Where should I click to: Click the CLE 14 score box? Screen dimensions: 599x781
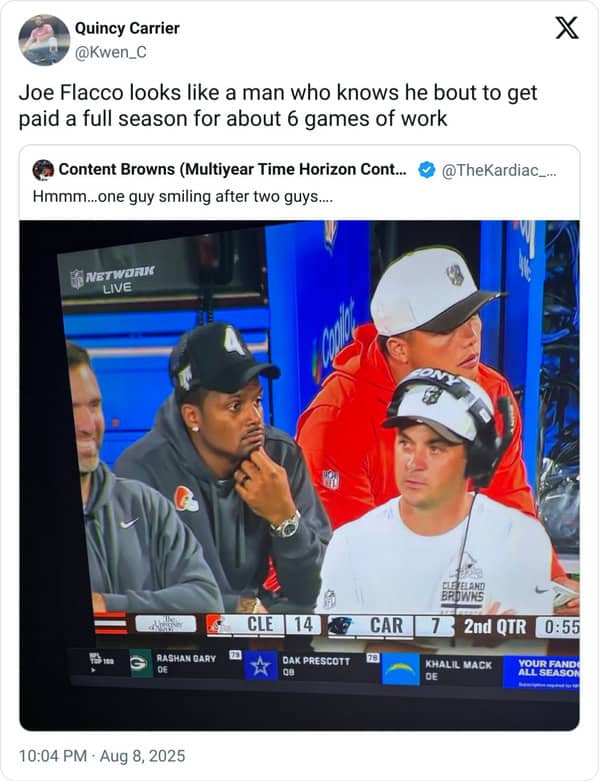point(264,625)
